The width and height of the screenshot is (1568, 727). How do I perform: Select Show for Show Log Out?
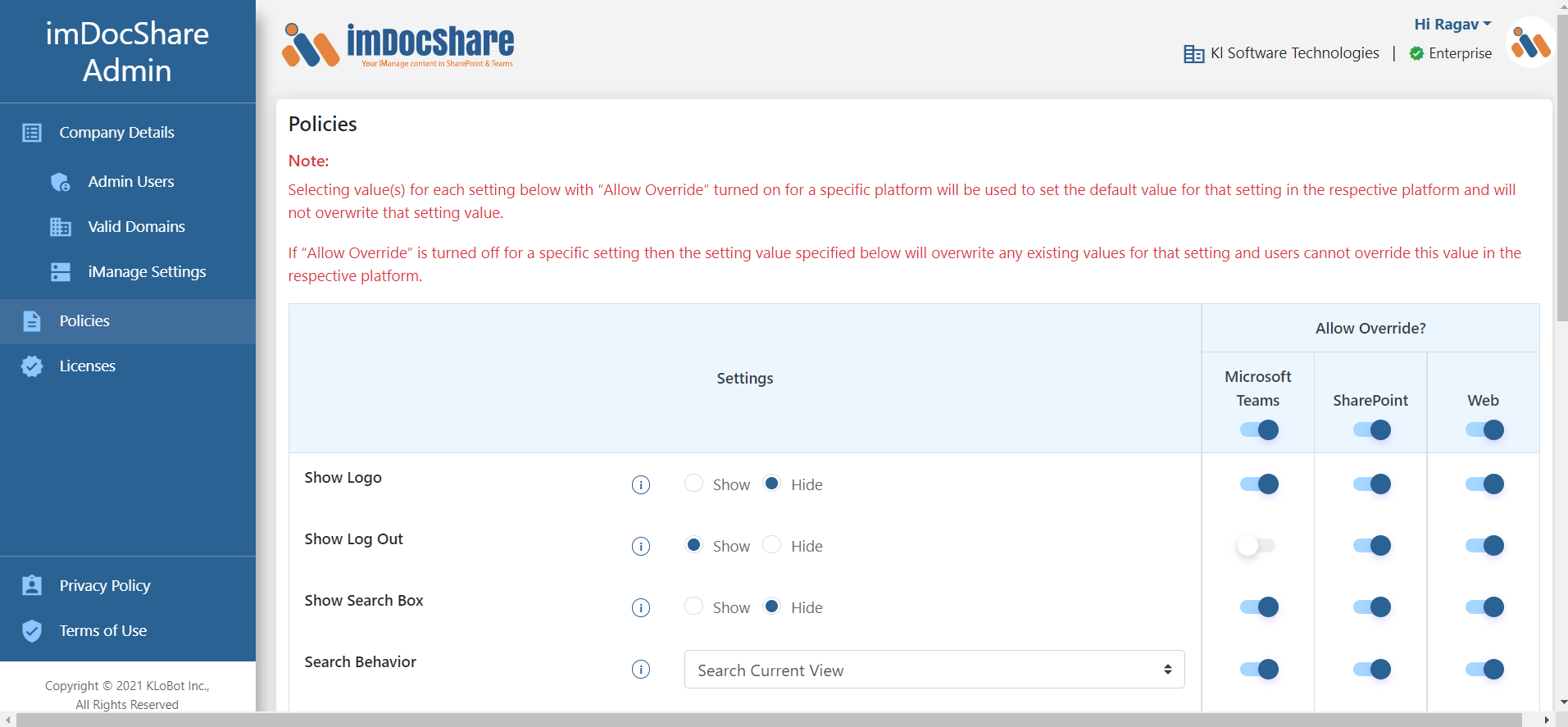(x=693, y=545)
